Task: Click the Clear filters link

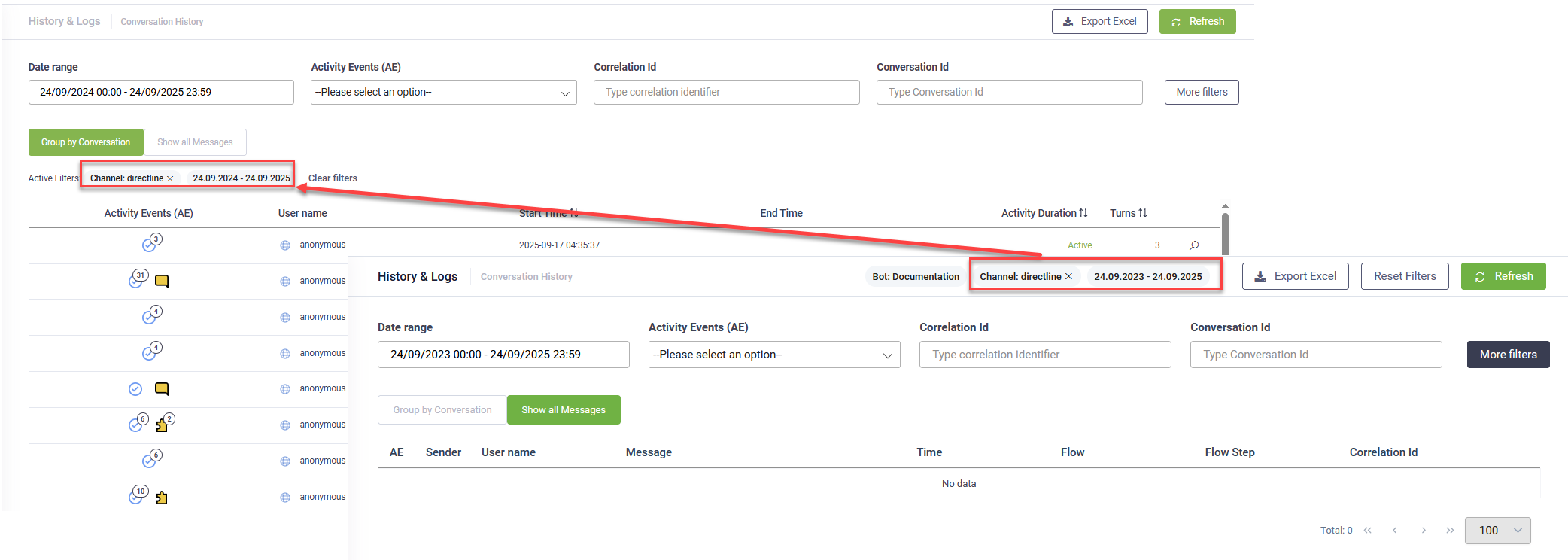Action: tap(333, 178)
